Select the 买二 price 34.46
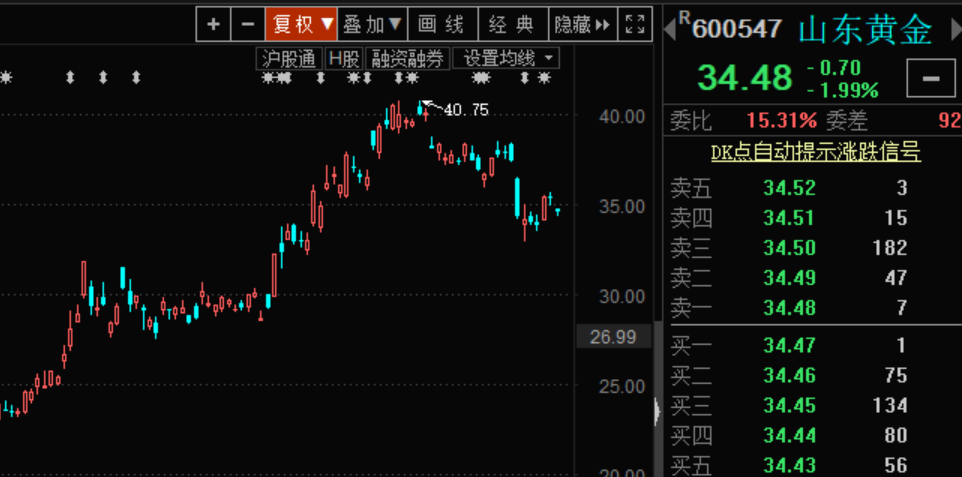This screenshot has width=962, height=477. (x=790, y=376)
